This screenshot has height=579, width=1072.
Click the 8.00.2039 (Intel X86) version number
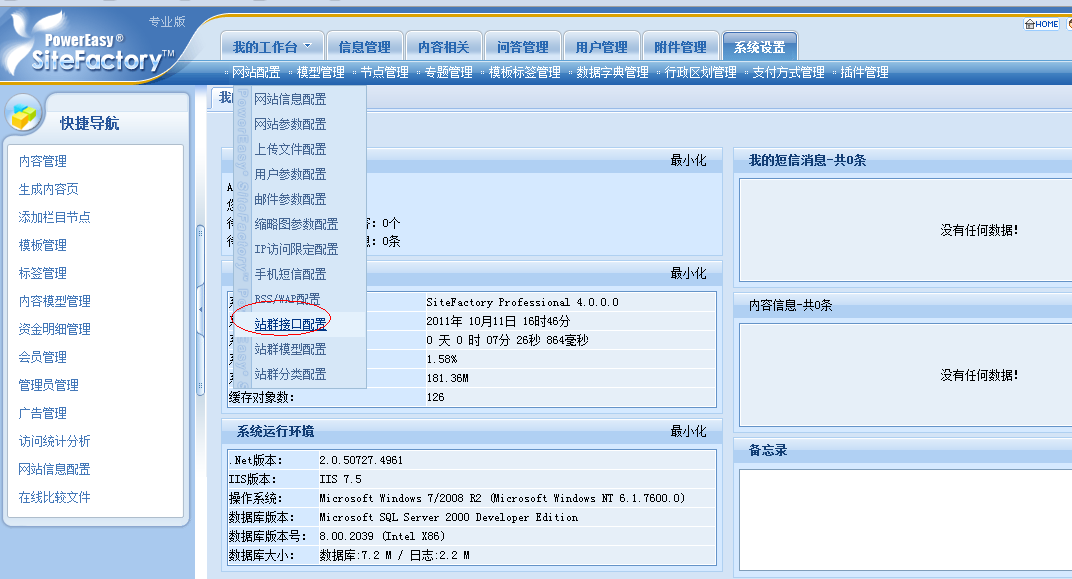point(382,537)
